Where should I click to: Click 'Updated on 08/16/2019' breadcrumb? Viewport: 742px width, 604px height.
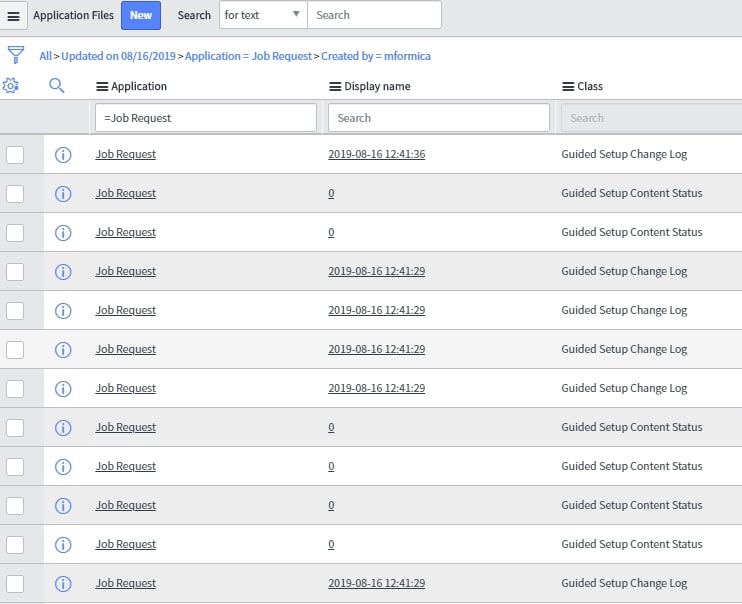[118, 56]
